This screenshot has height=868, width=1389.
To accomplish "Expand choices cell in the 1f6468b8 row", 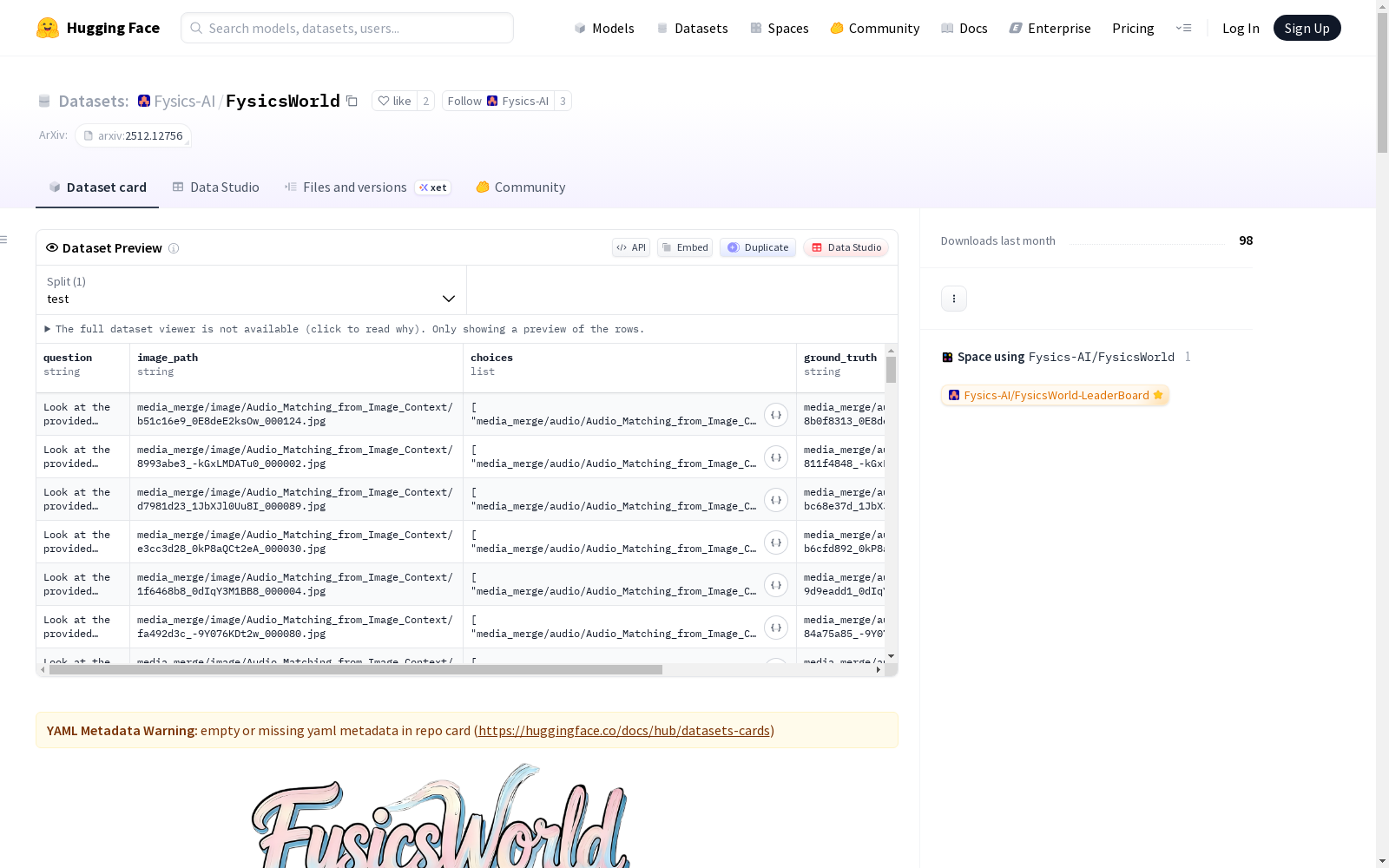I will pyautogui.click(x=776, y=585).
